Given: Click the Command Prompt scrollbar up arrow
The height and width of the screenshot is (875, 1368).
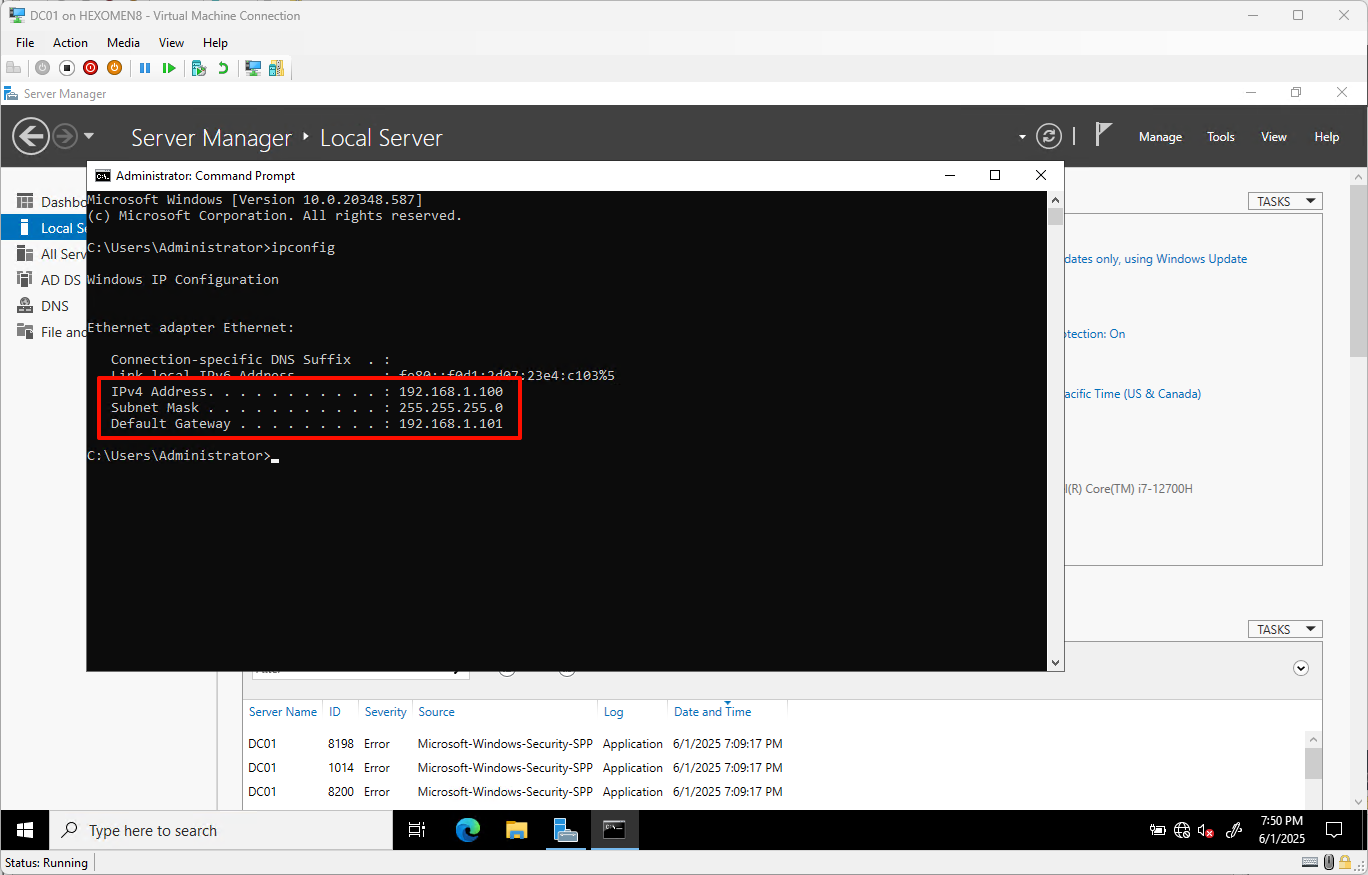Looking at the screenshot, I should pyautogui.click(x=1055, y=198).
